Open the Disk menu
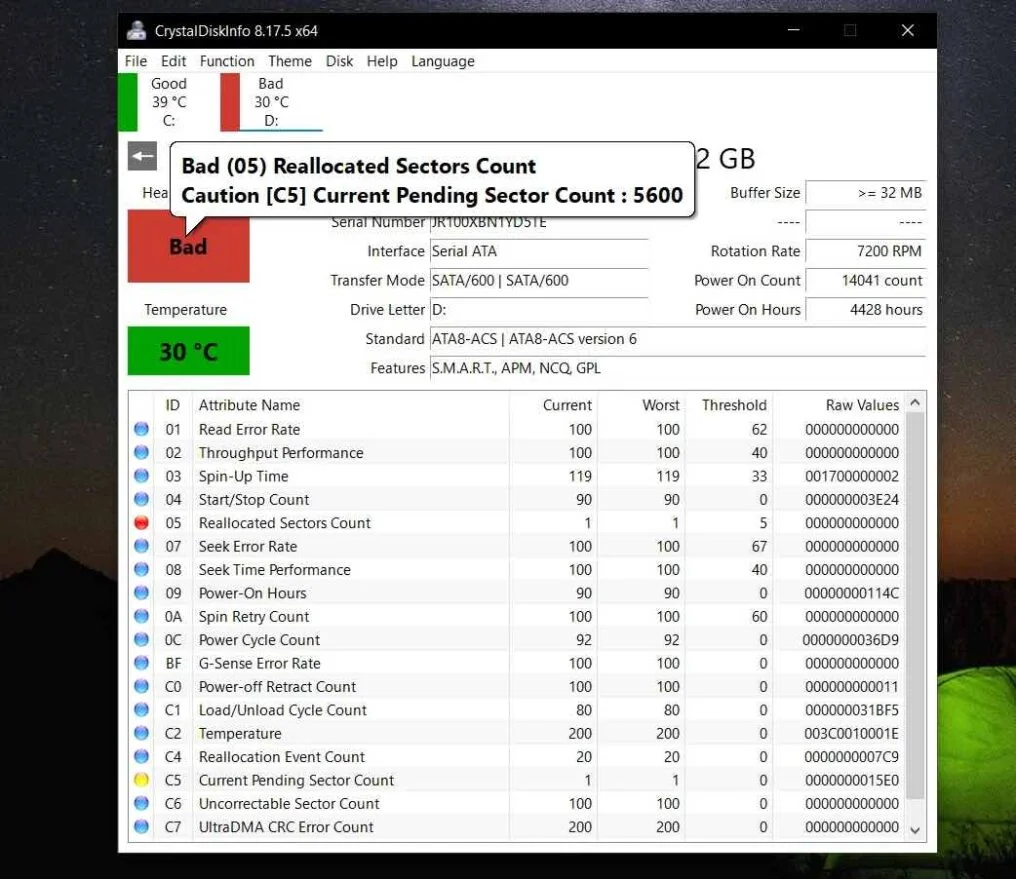The height and width of the screenshot is (879, 1016). click(x=339, y=61)
